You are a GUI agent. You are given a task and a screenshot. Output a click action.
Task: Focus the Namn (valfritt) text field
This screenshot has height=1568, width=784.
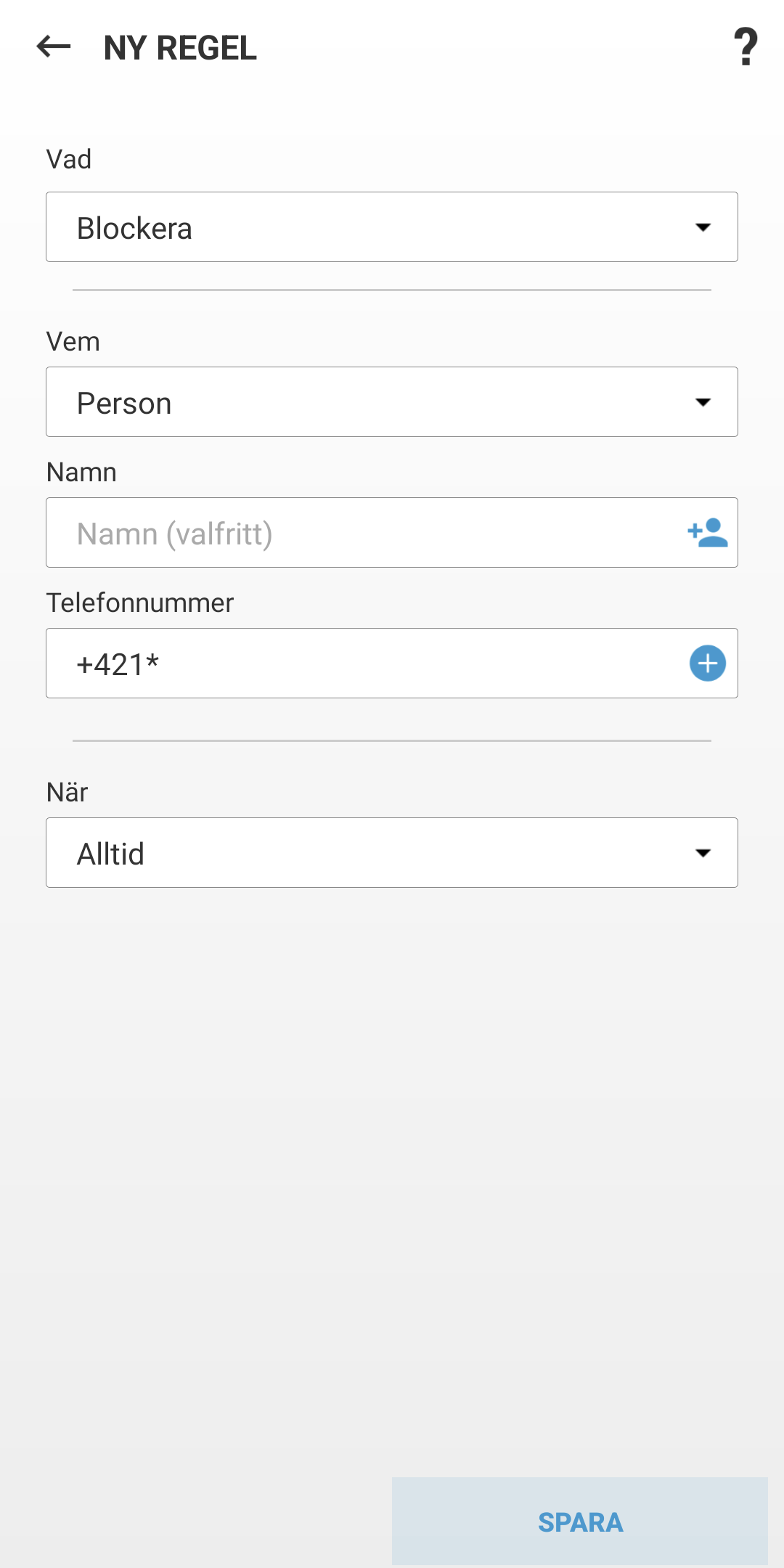[327, 532]
